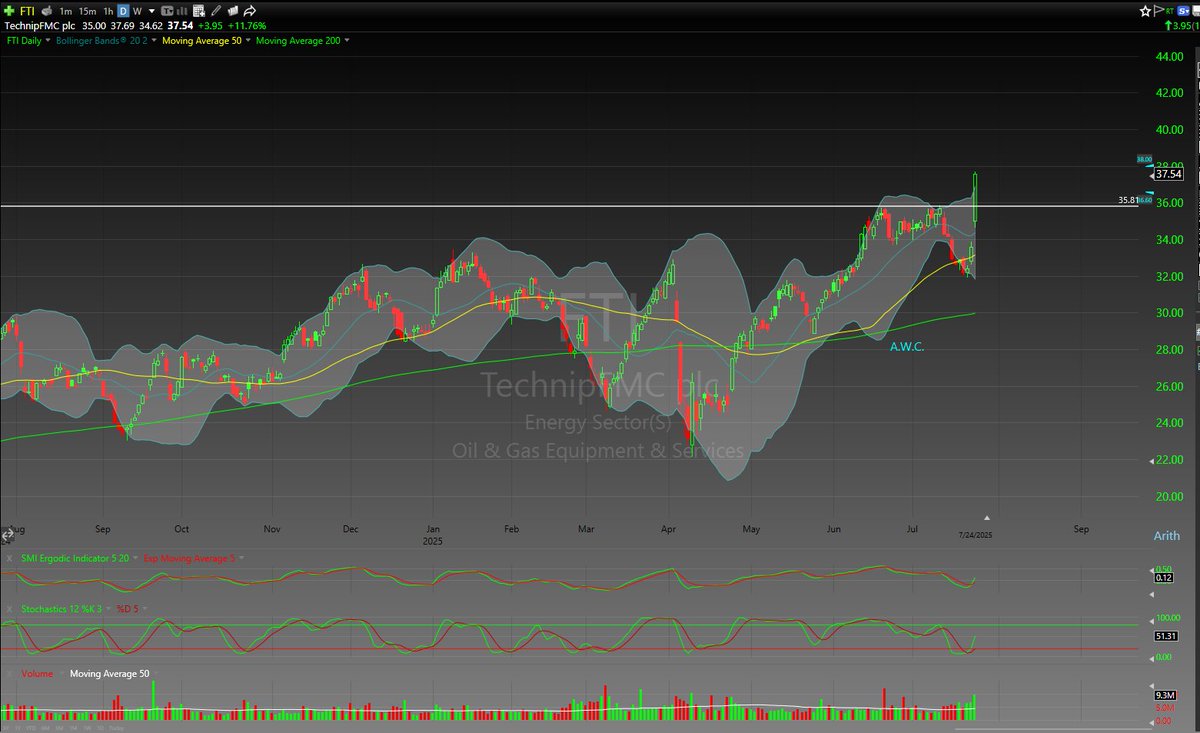This screenshot has height=733, width=1200.
Task: Click the share arrow icon
Action: tap(250, 11)
